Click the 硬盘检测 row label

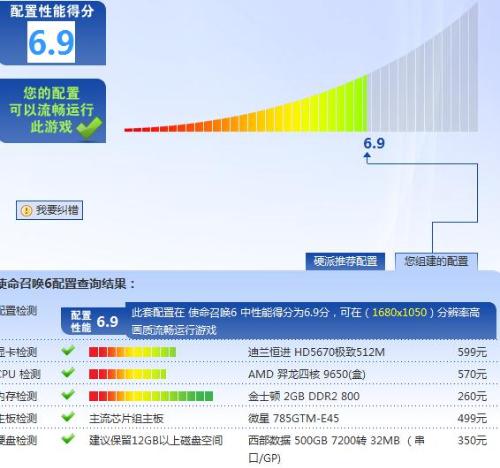pyautogui.click(x=18, y=440)
